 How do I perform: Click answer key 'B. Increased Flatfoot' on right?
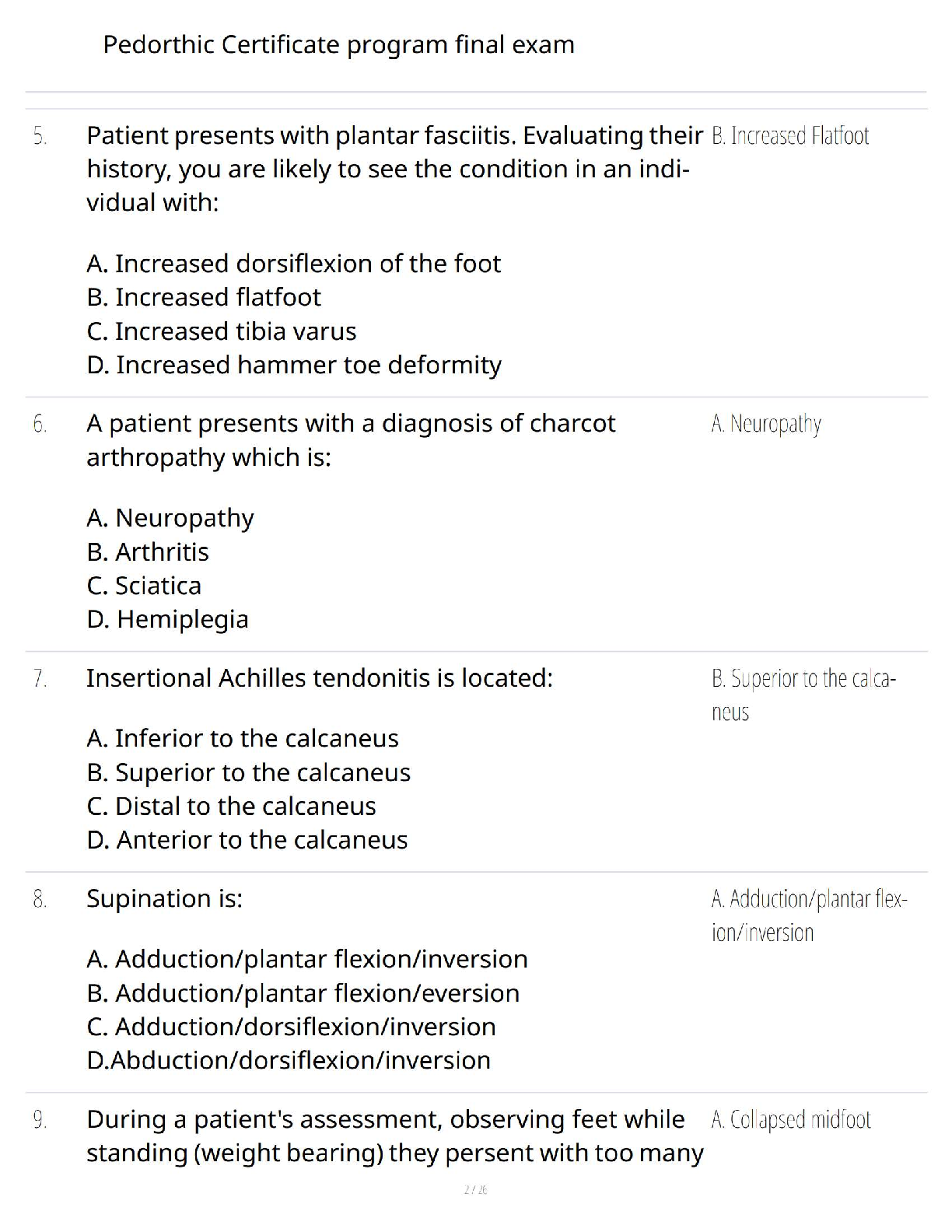pyautogui.click(x=789, y=136)
